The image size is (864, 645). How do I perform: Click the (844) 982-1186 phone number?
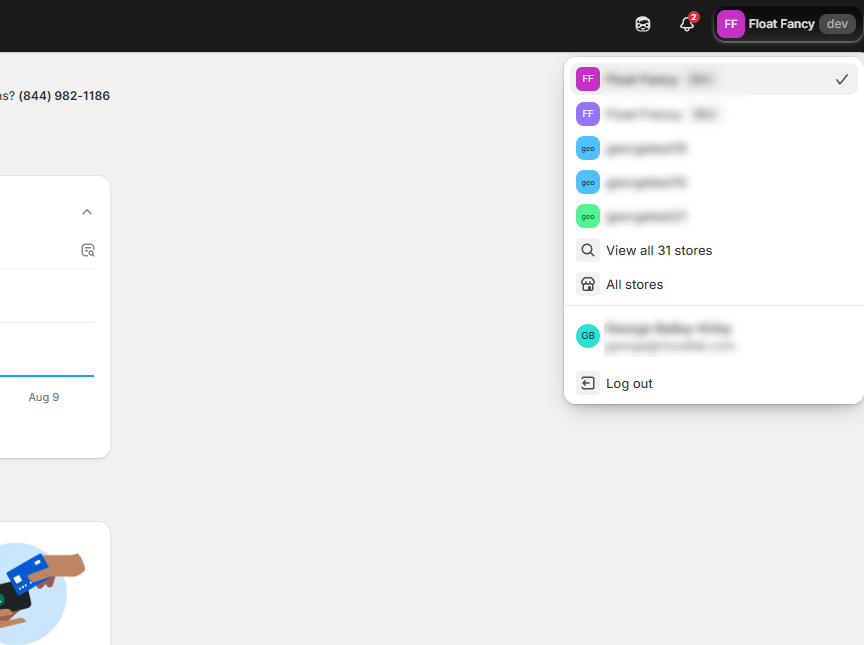[x=64, y=96]
